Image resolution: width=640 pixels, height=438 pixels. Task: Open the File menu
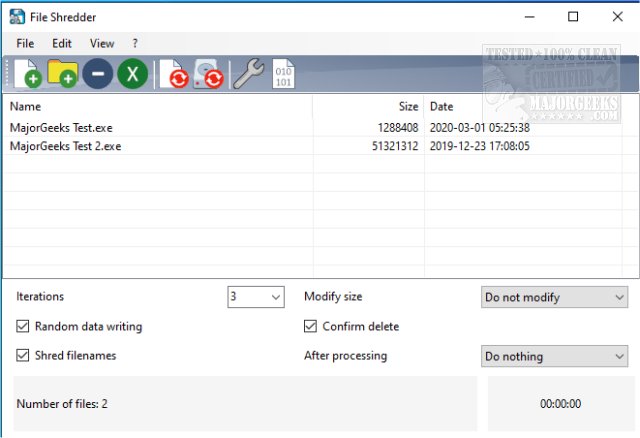click(x=25, y=44)
